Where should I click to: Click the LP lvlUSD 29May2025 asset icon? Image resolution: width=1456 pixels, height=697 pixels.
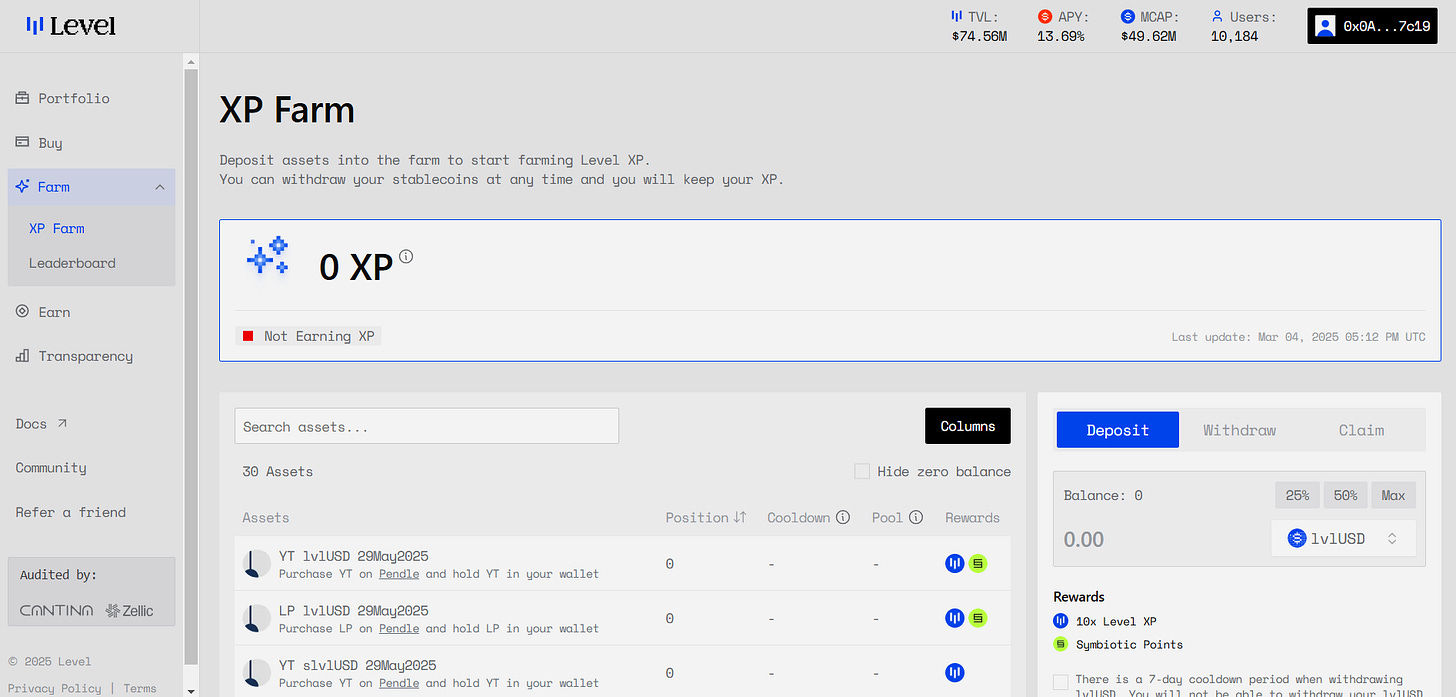[257, 618]
